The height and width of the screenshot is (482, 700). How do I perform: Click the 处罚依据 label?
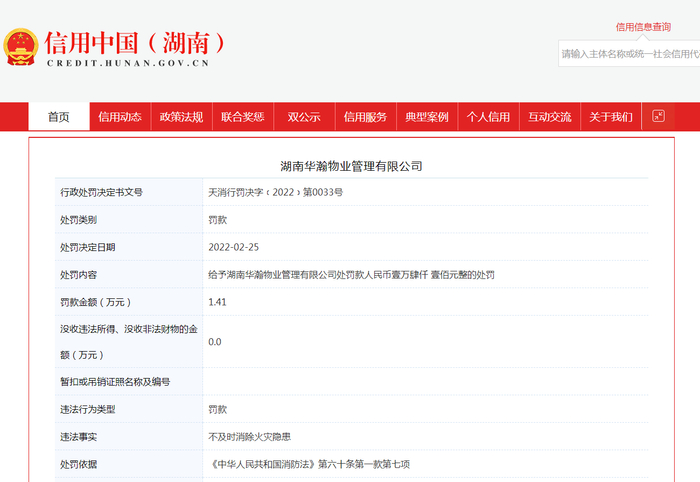(x=79, y=465)
